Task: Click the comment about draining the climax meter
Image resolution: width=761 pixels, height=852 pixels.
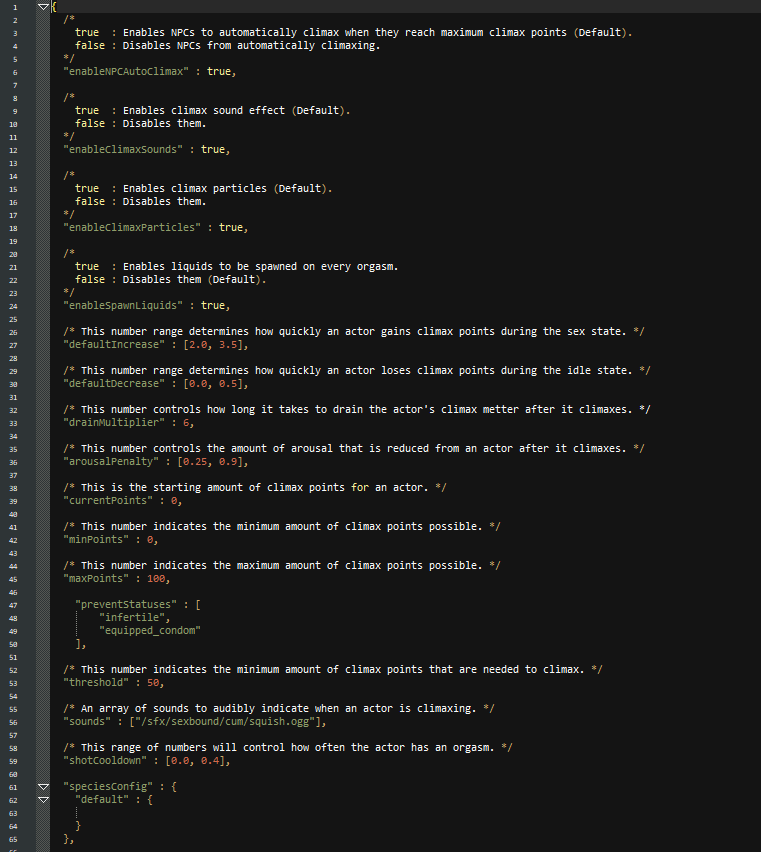Action: pyautogui.click(x=357, y=410)
